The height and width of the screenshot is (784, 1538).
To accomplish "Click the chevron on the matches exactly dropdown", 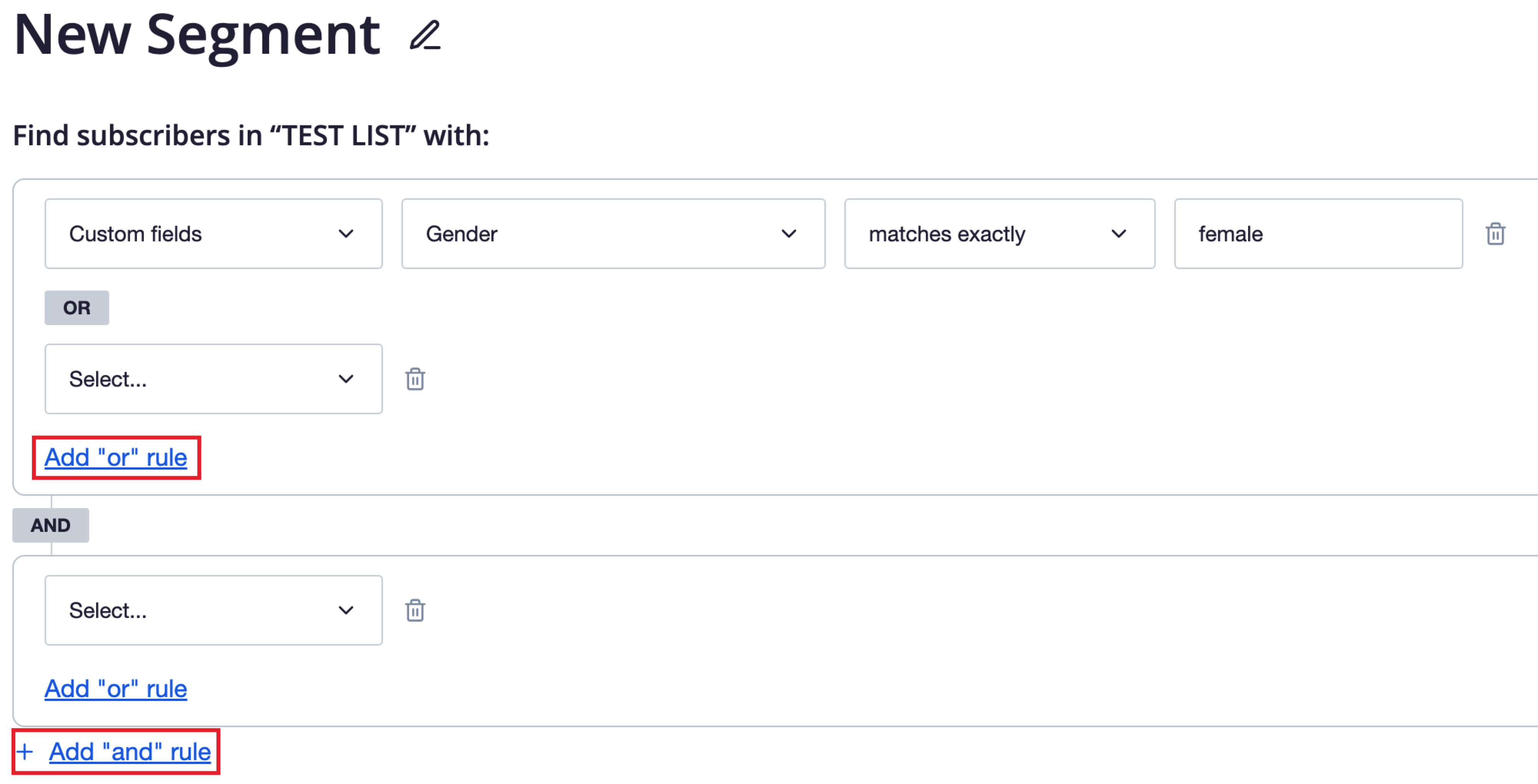I will click(x=1119, y=234).
